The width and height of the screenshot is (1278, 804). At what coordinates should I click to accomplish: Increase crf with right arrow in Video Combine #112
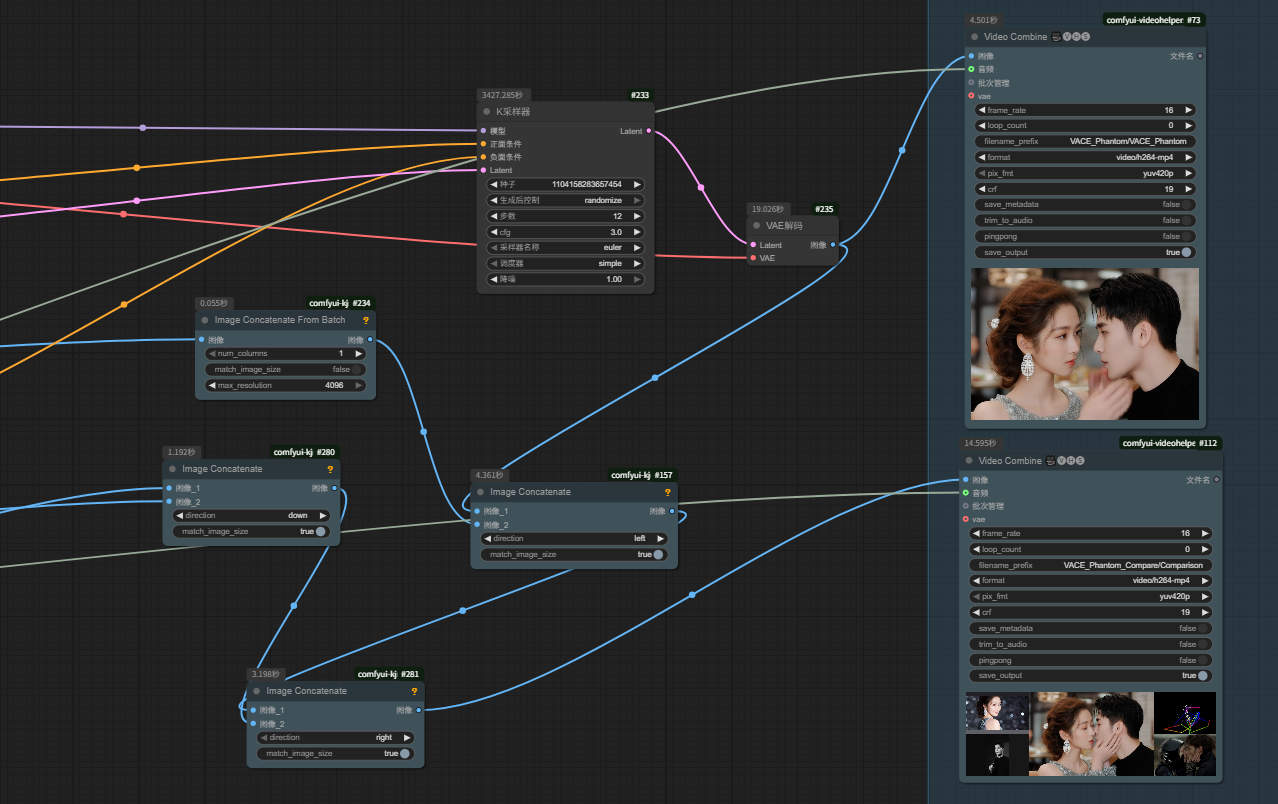1204,612
